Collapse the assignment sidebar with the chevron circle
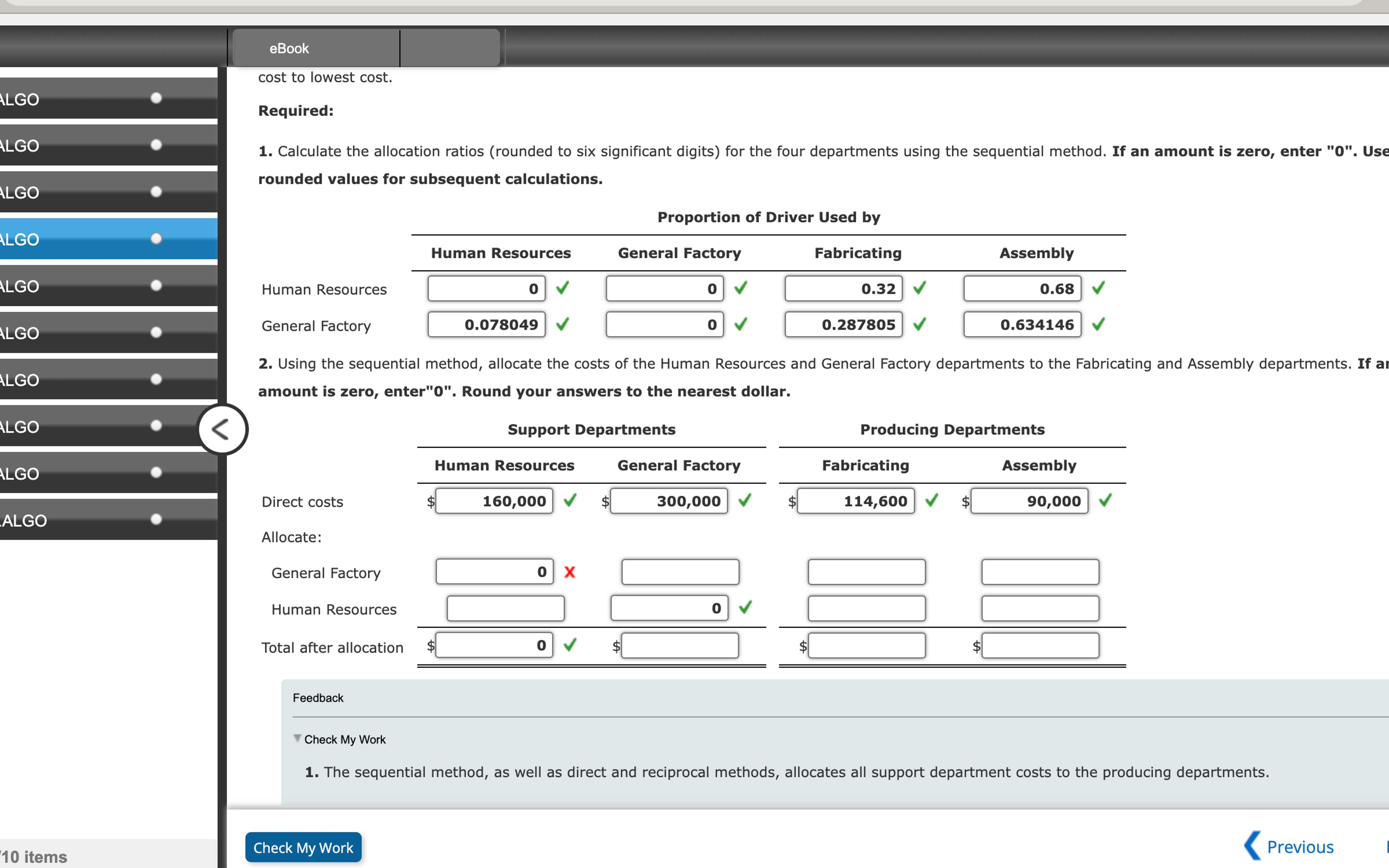This screenshot has height=868, width=1389. tap(223, 429)
